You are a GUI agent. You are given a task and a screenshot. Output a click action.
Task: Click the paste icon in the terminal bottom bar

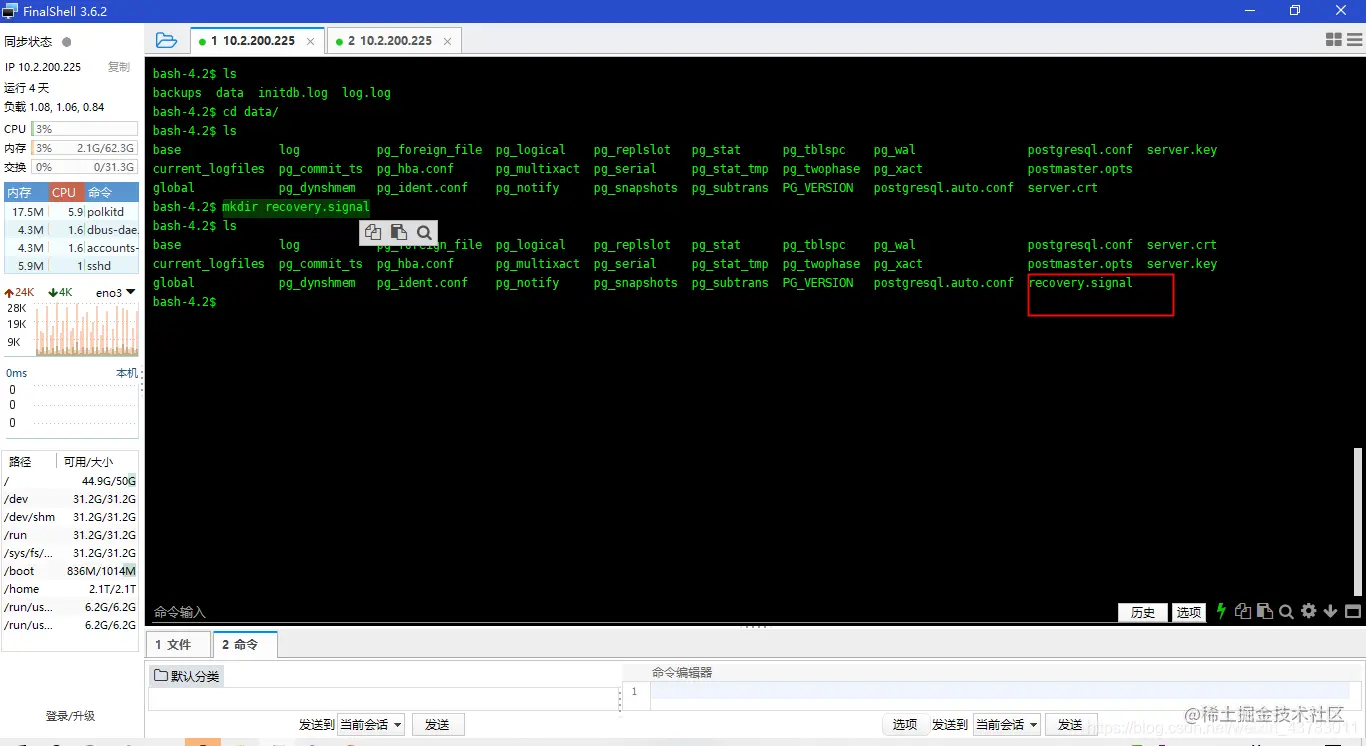tap(1265, 611)
